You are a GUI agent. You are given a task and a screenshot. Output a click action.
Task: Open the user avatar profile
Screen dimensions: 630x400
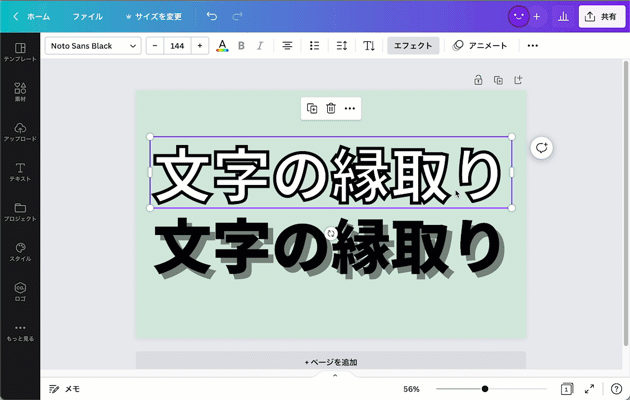tap(518, 16)
